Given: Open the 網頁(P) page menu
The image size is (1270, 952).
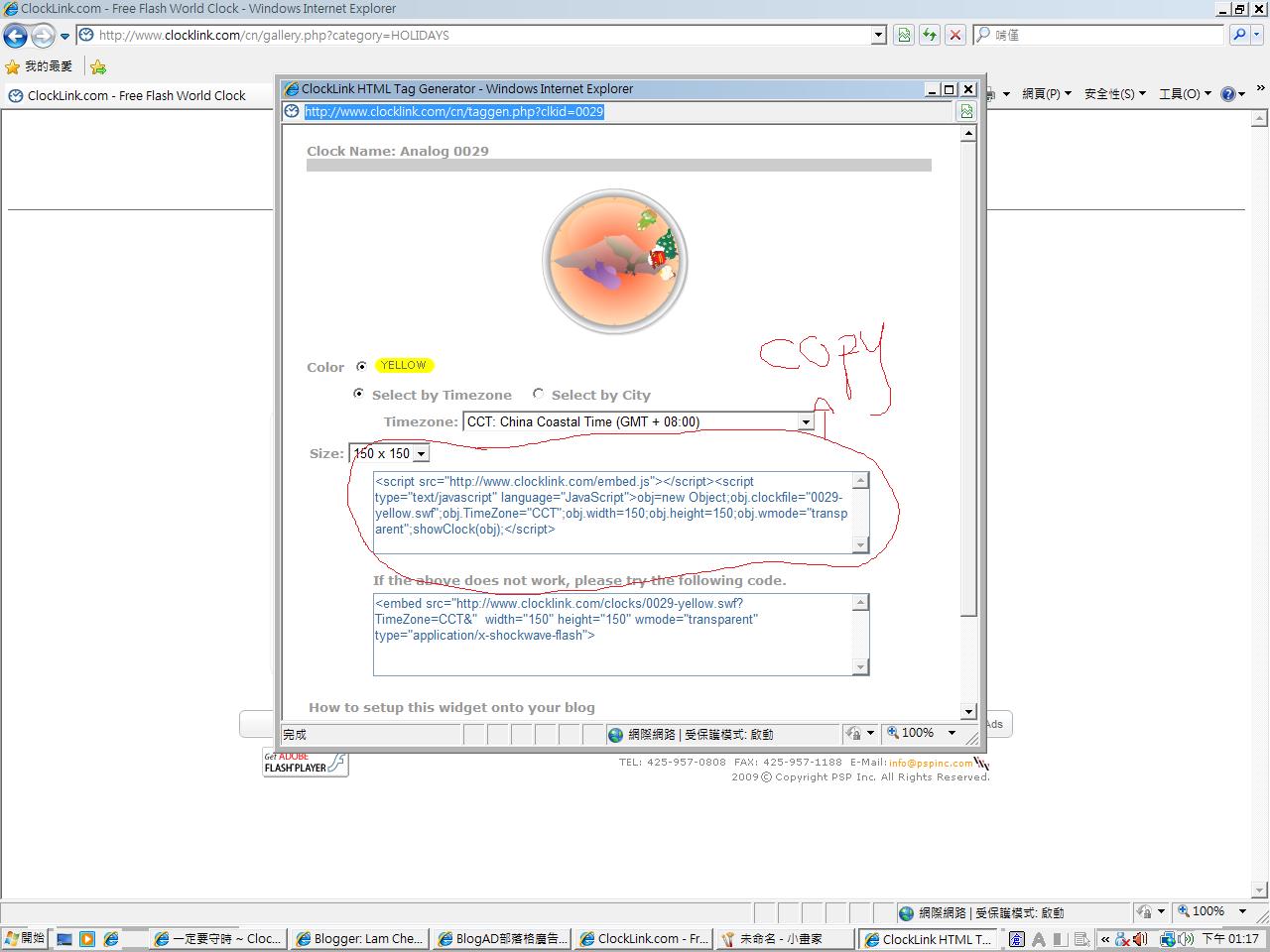Looking at the screenshot, I should (1047, 93).
